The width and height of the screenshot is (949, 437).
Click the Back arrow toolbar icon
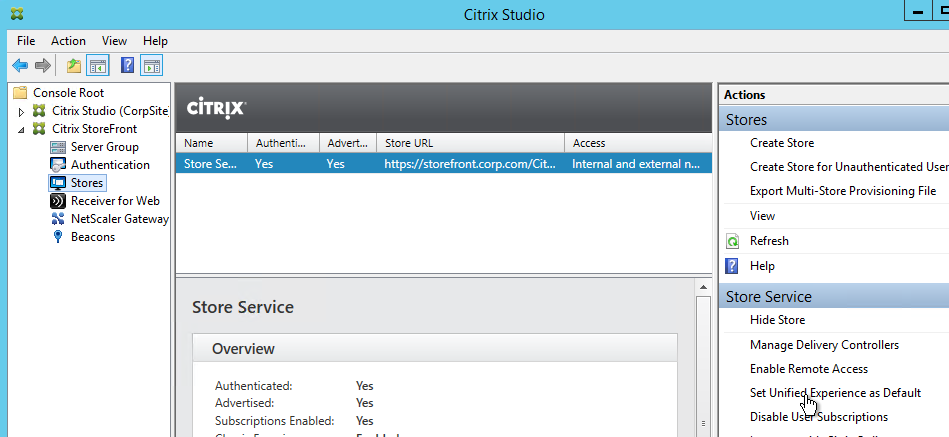pos(20,65)
